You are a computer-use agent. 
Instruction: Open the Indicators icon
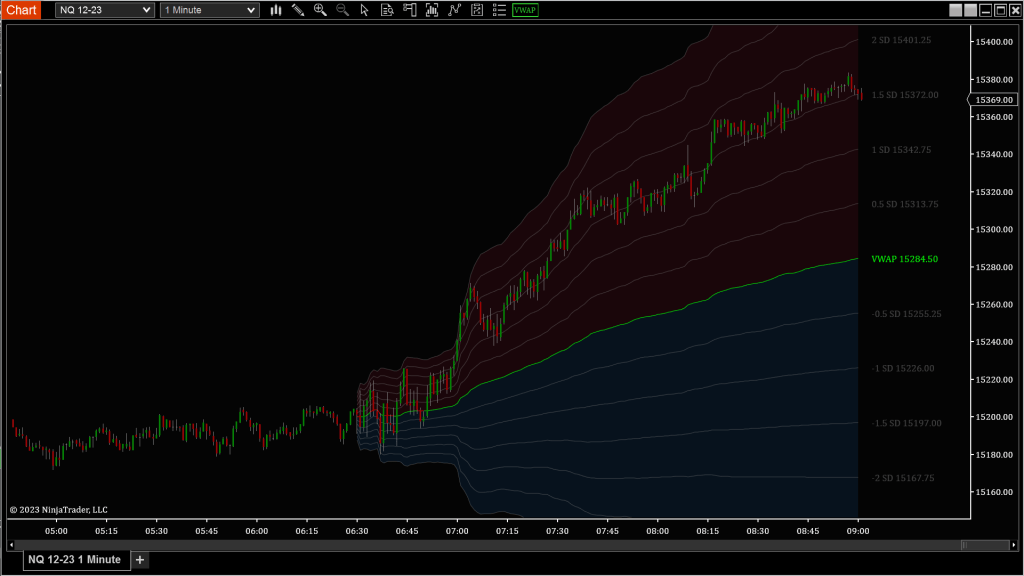[455, 10]
